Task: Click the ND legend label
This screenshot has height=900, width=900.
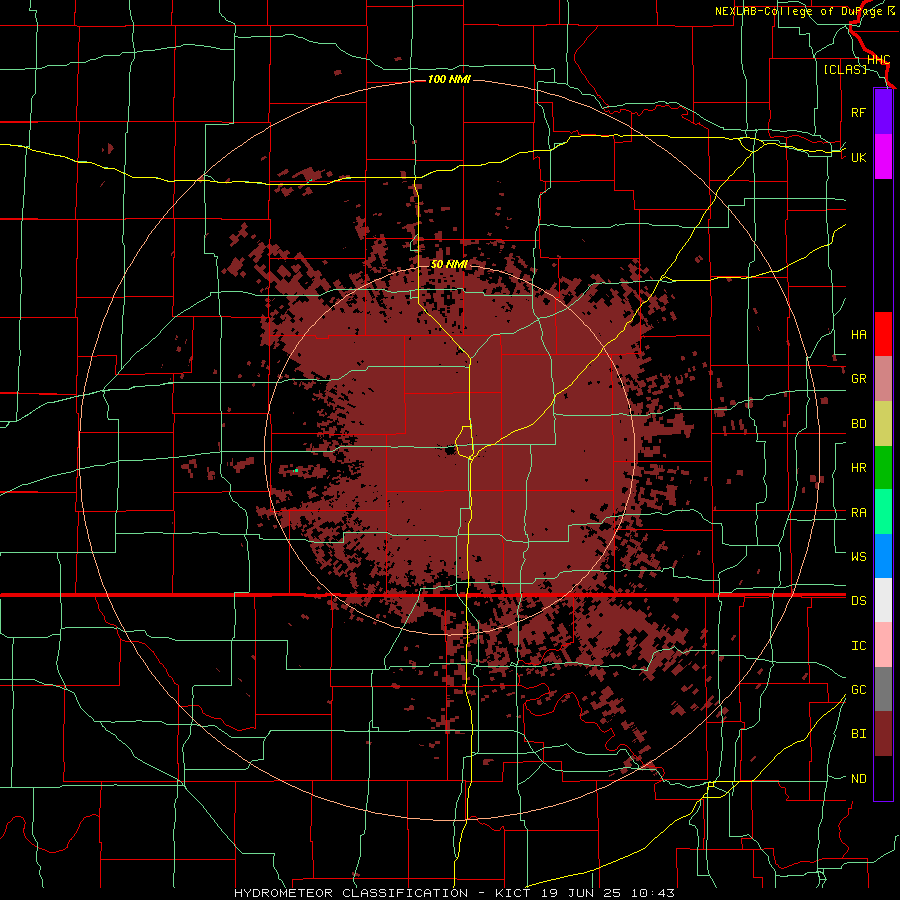Action: (858, 779)
